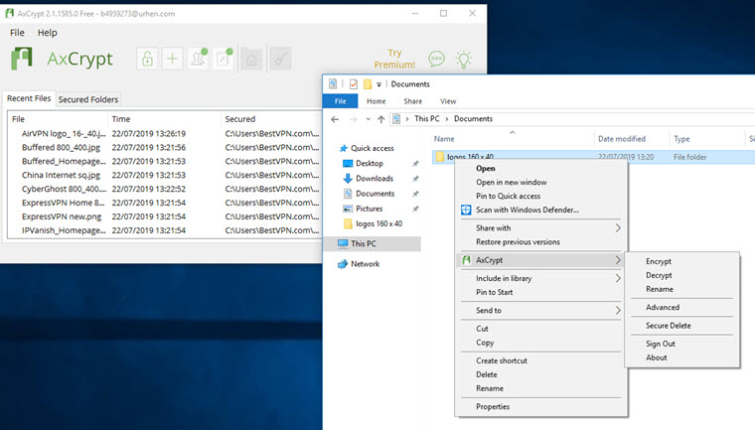This screenshot has width=755, height=430.
Task: Expand the AxCrypt context submenu arrow
Action: pos(618,260)
